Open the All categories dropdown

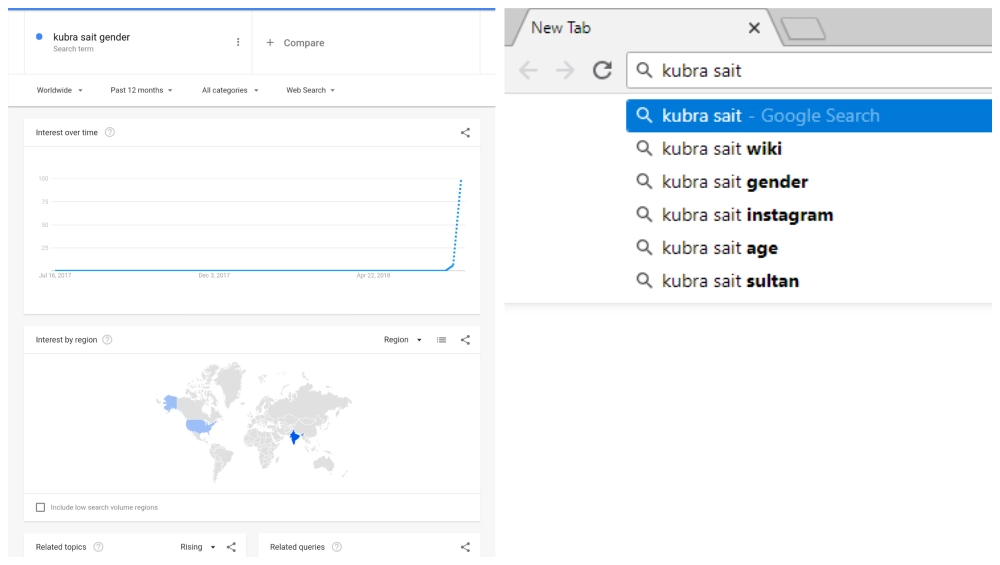coord(230,90)
